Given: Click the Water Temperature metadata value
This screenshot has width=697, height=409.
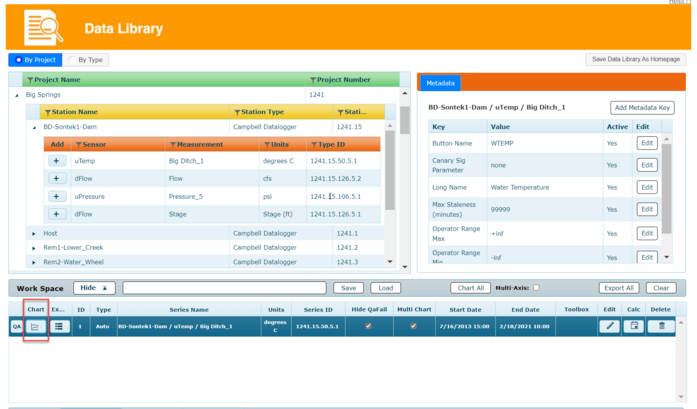Looking at the screenshot, I should (x=520, y=188).
